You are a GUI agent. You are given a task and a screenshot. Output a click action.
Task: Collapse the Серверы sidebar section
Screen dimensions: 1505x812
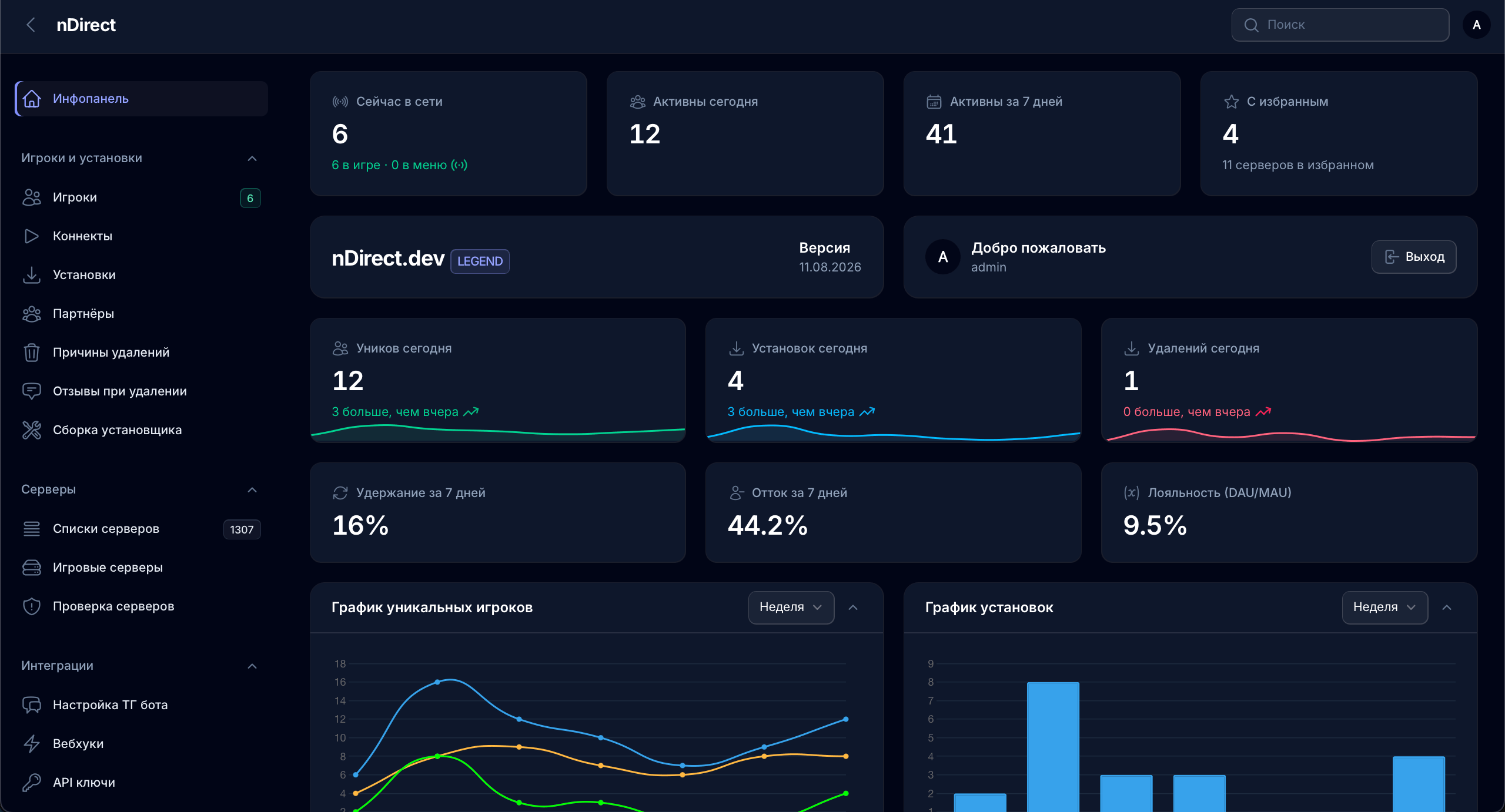[252, 489]
